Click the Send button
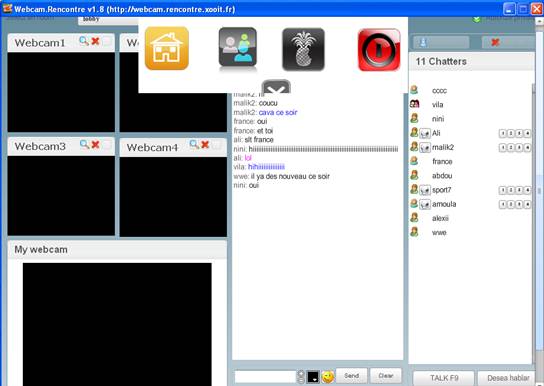This screenshot has width=544, height=386. pyautogui.click(x=351, y=376)
